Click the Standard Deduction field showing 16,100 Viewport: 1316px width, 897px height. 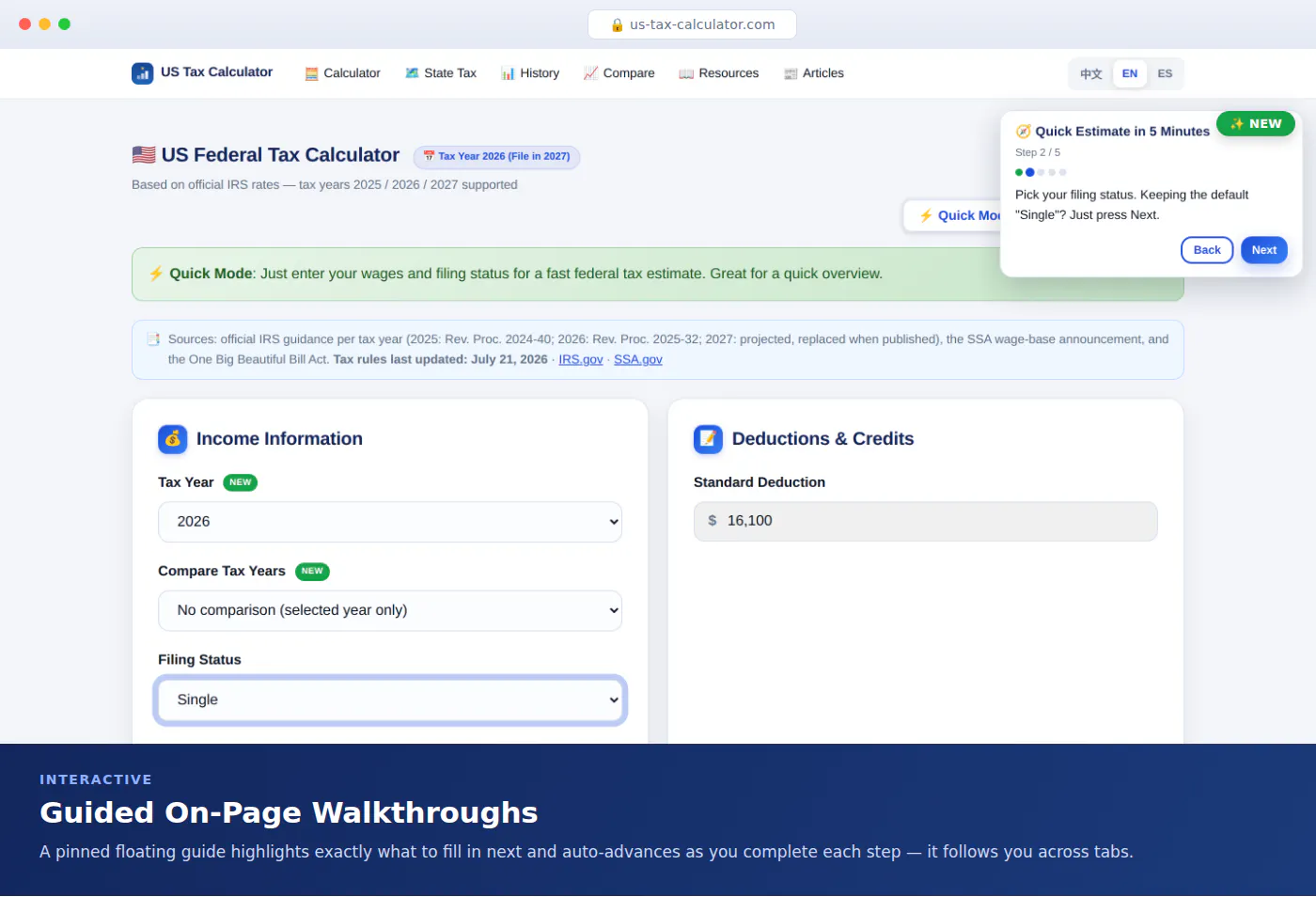926,522
